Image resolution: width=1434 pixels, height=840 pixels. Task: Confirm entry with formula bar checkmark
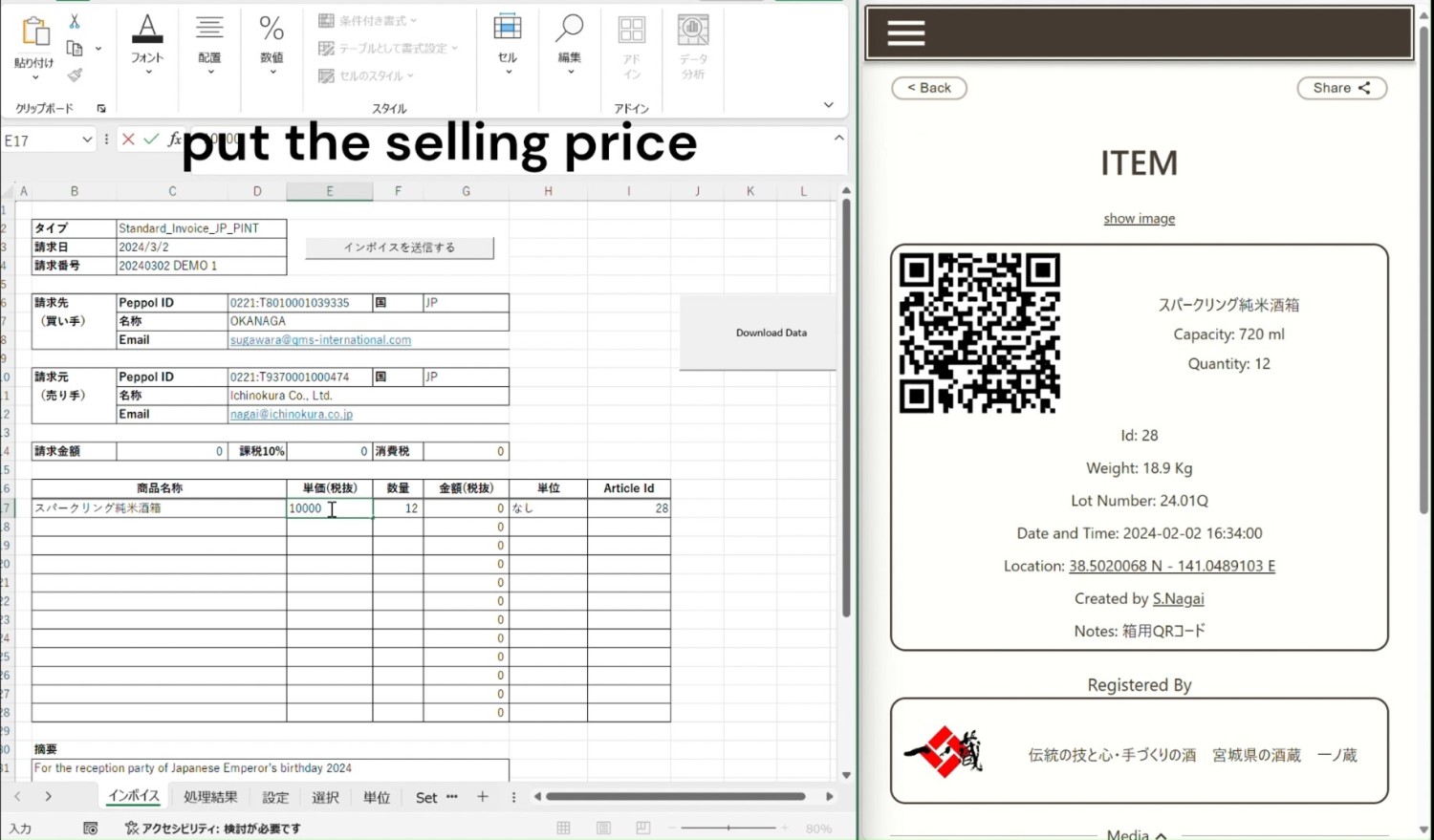151,140
